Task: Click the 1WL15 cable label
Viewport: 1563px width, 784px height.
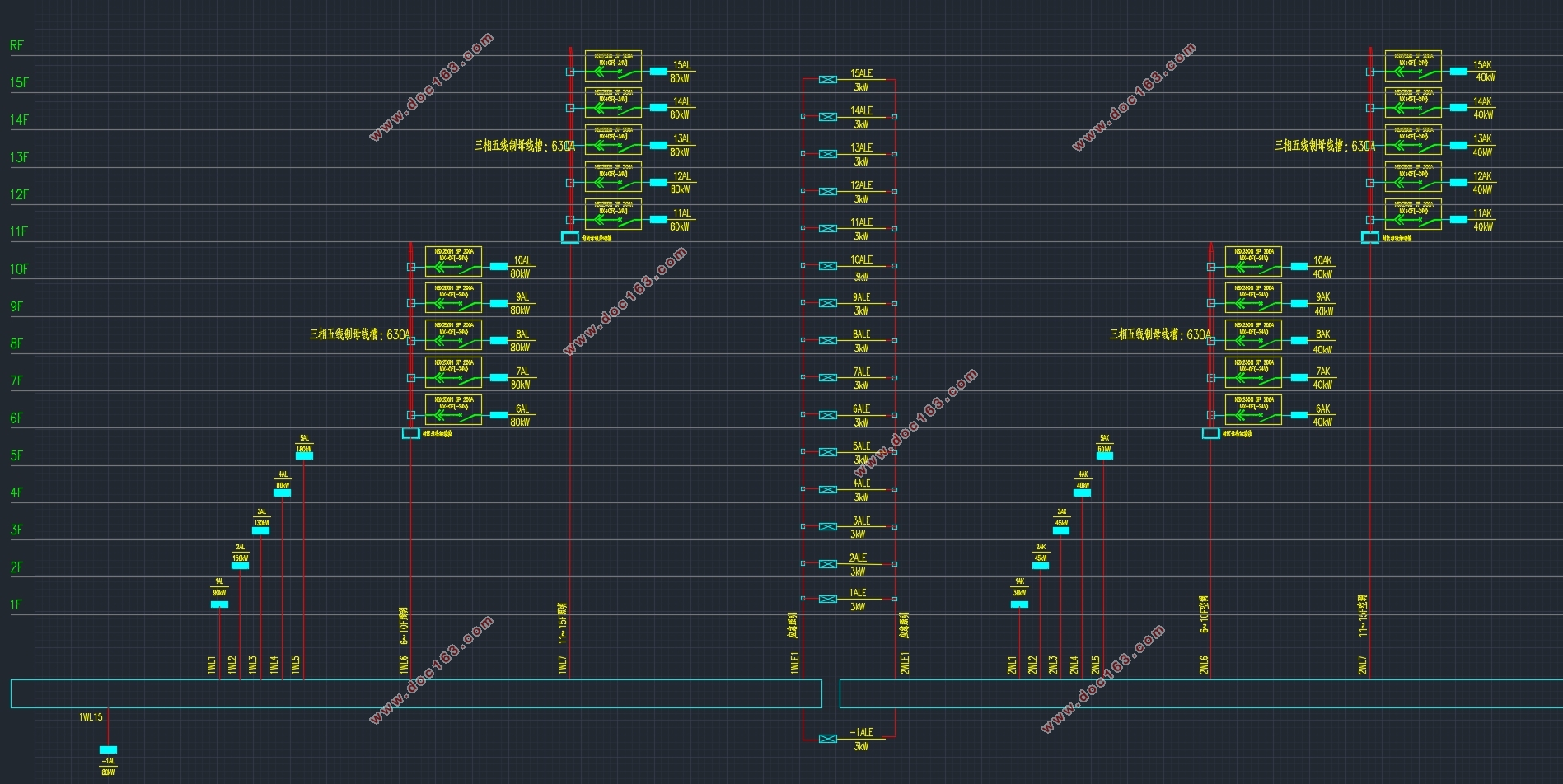Action: (x=91, y=717)
